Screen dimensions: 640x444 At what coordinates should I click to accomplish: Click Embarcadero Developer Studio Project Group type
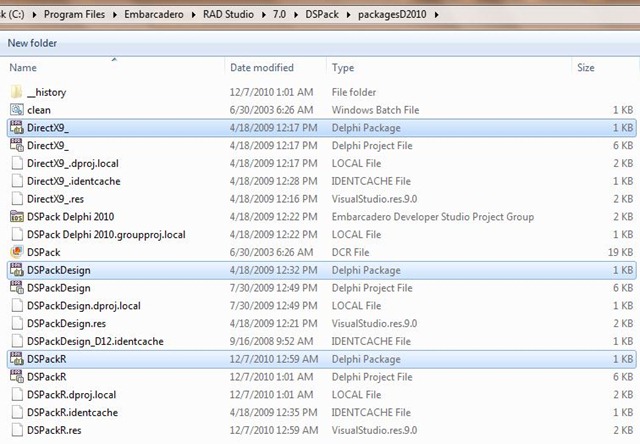click(x=433, y=217)
